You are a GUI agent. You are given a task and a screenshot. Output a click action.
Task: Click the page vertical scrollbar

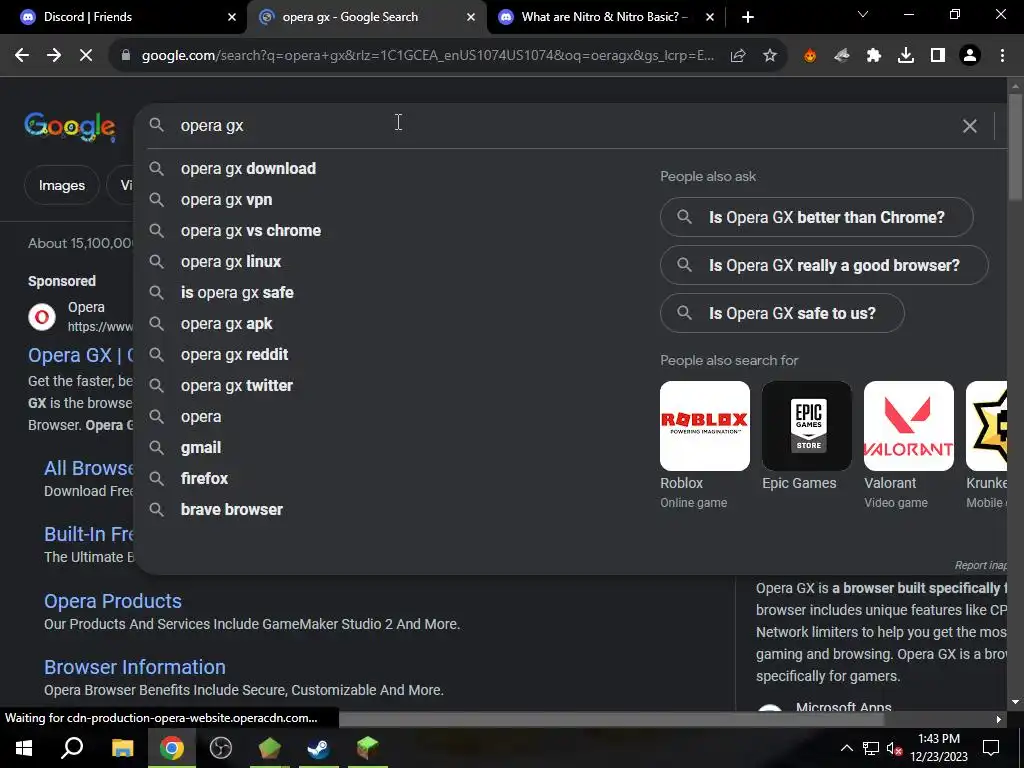[x=1015, y=148]
